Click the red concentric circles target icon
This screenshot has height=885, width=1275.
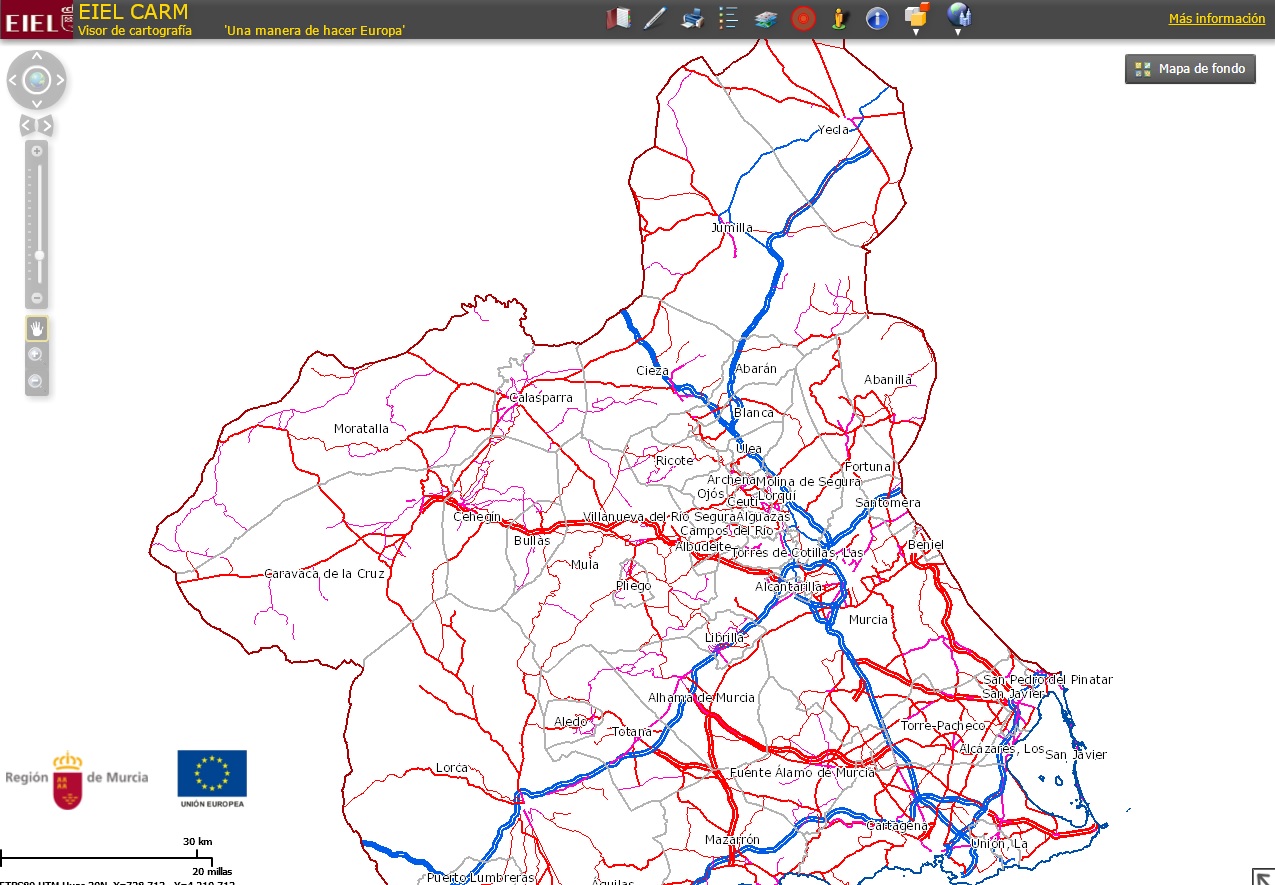802,18
